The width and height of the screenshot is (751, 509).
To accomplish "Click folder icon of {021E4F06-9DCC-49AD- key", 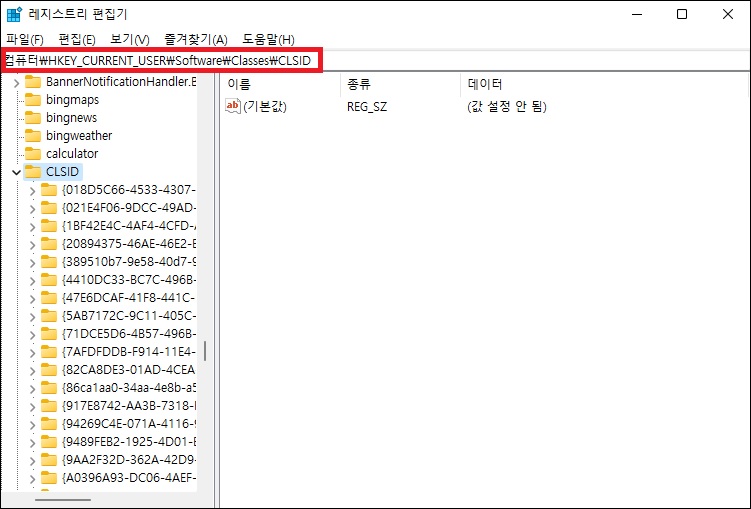I will (48, 207).
